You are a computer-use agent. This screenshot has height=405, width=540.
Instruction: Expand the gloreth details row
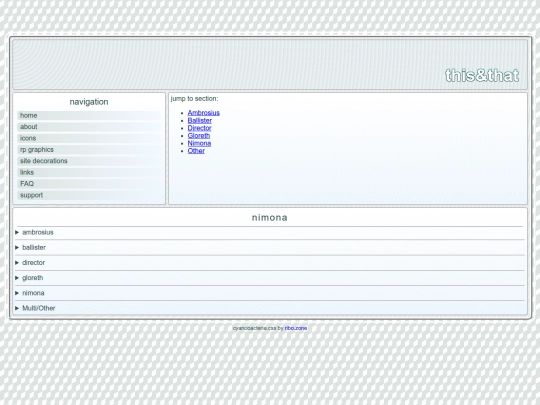(x=270, y=278)
